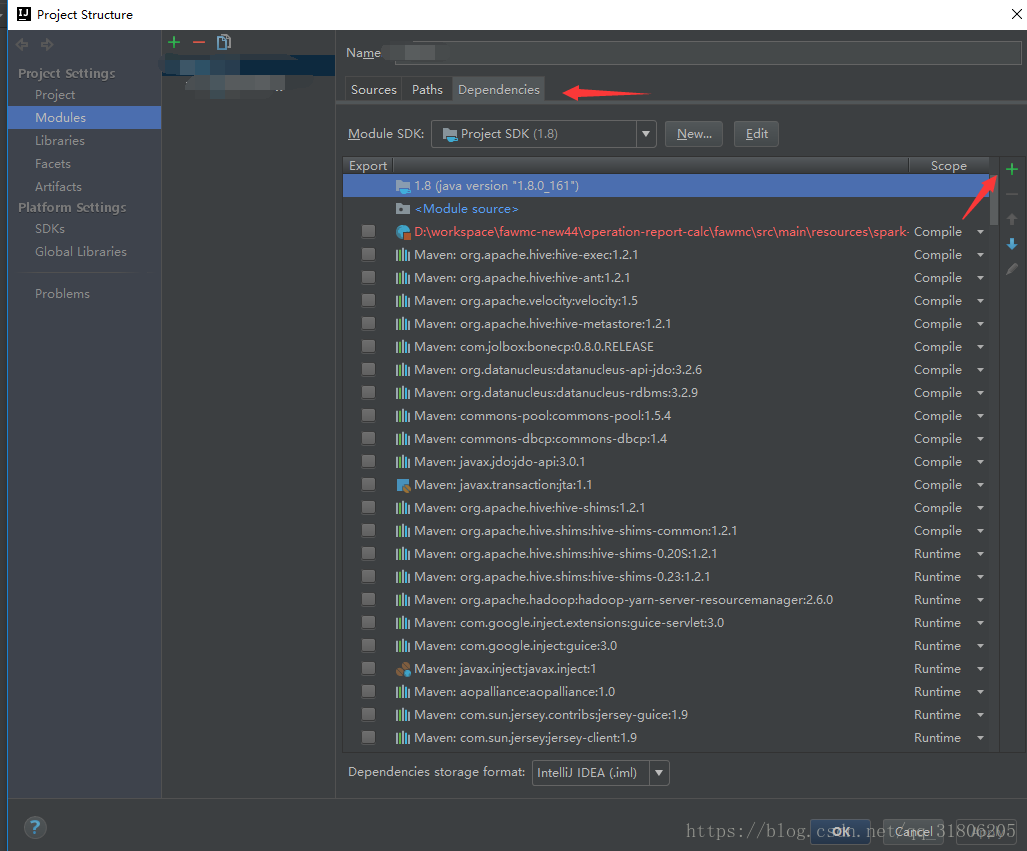Select Facets in the sidebar
Screen dimensions: 1027x851
pyautogui.click(x=52, y=164)
